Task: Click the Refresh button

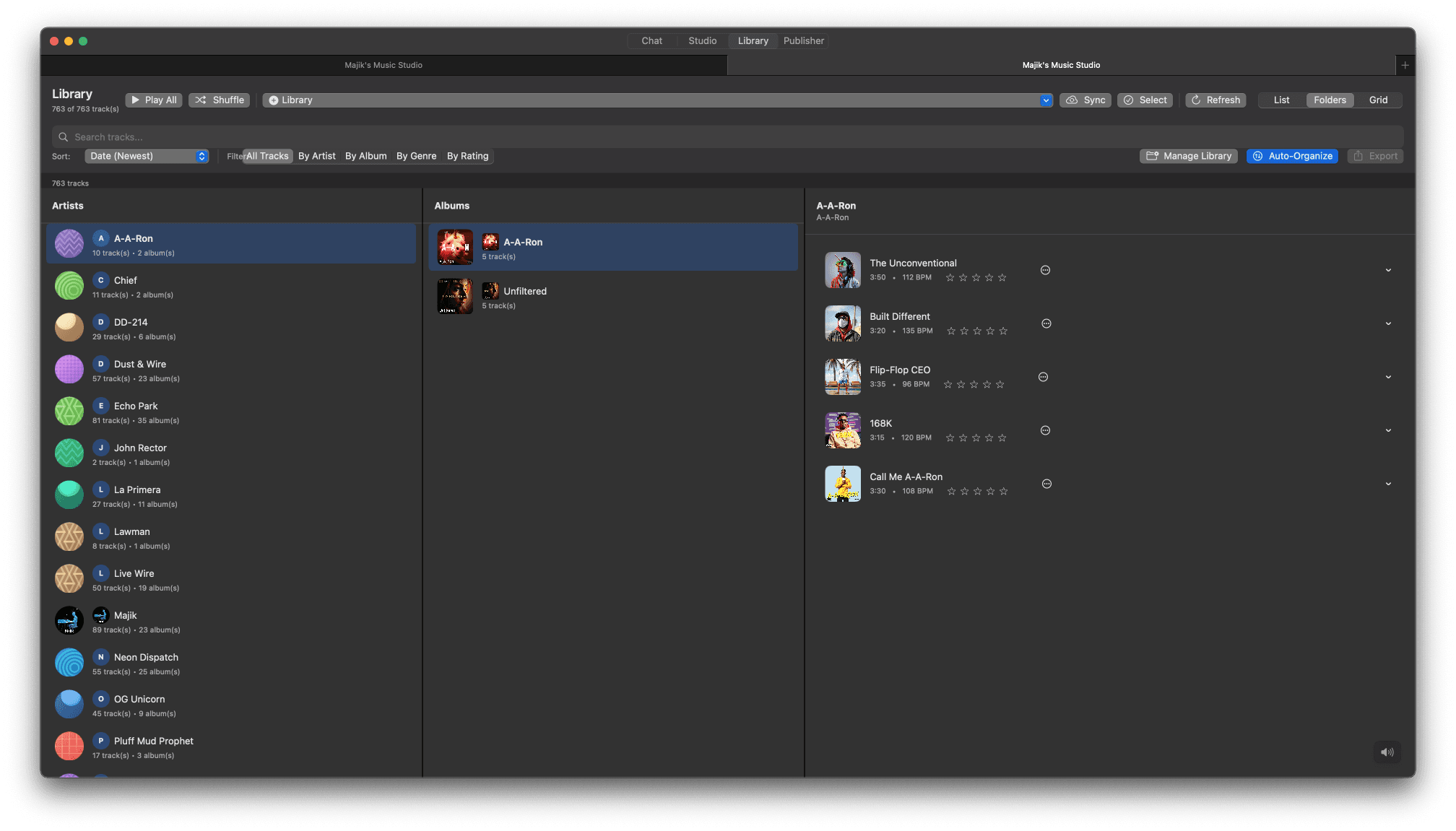Action: click(x=1215, y=100)
